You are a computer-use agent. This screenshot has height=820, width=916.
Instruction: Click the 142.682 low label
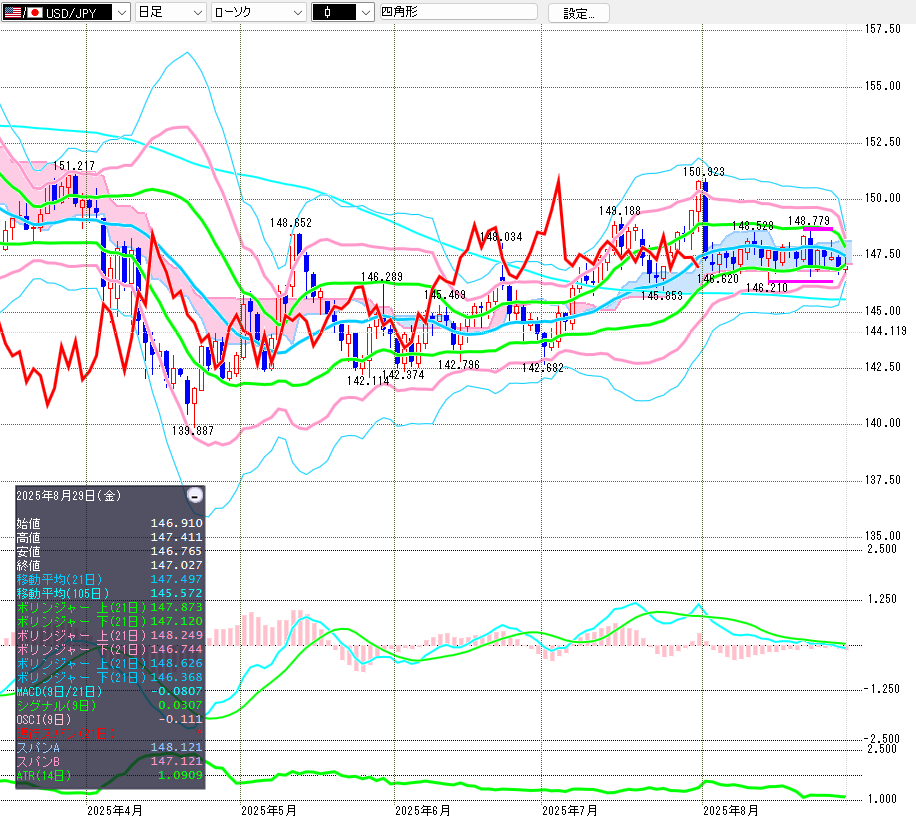(x=543, y=368)
